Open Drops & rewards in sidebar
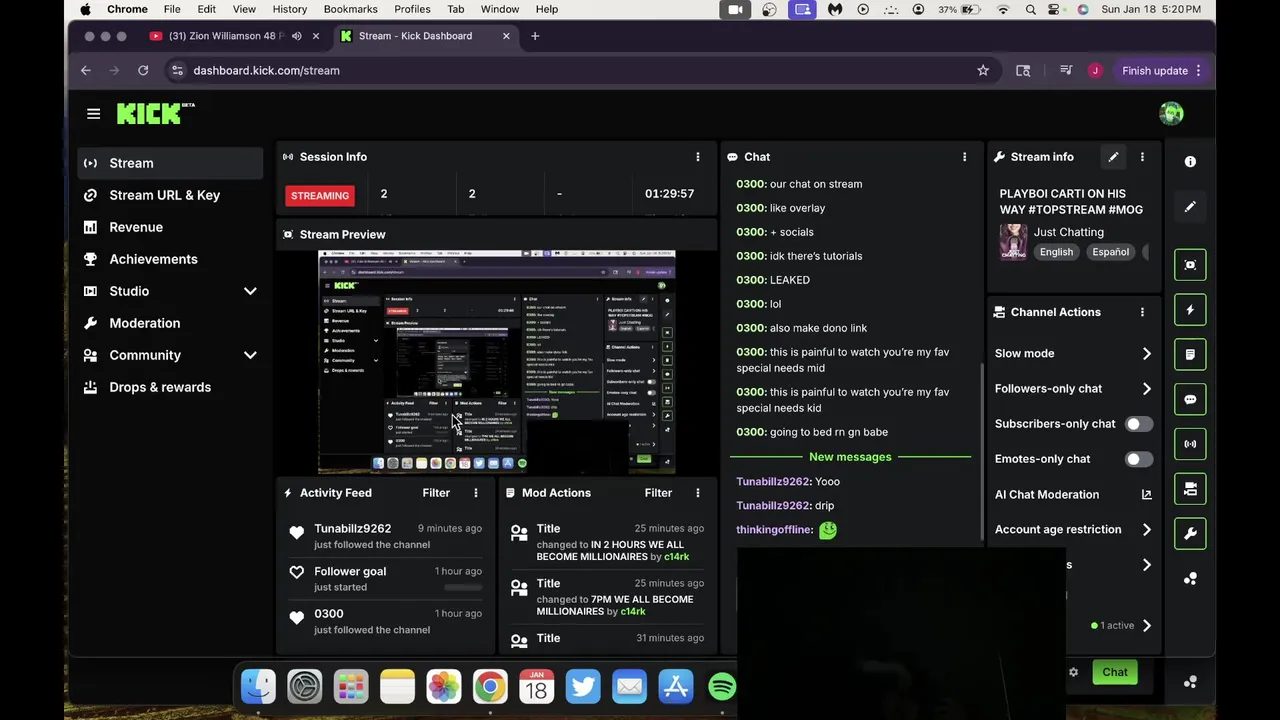The image size is (1280, 720). point(170,387)
